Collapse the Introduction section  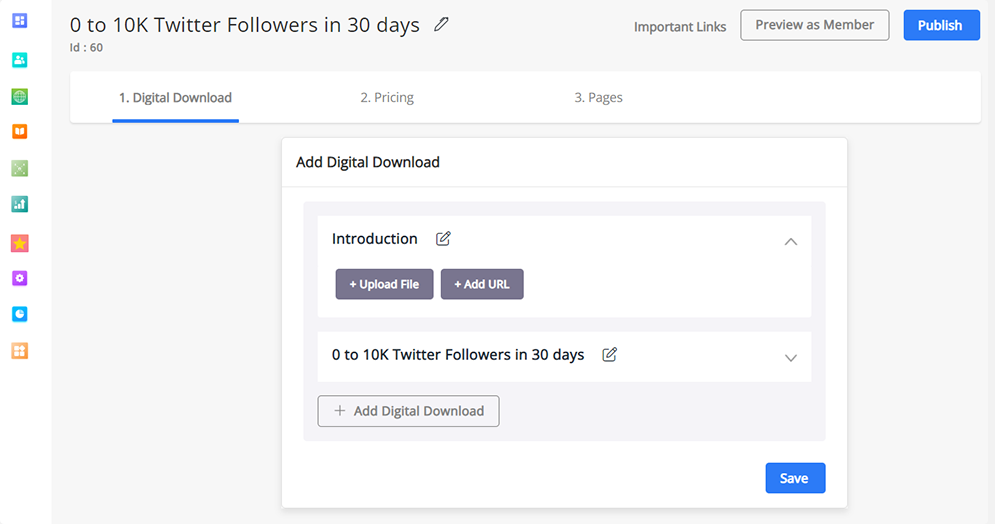[791, 242]
